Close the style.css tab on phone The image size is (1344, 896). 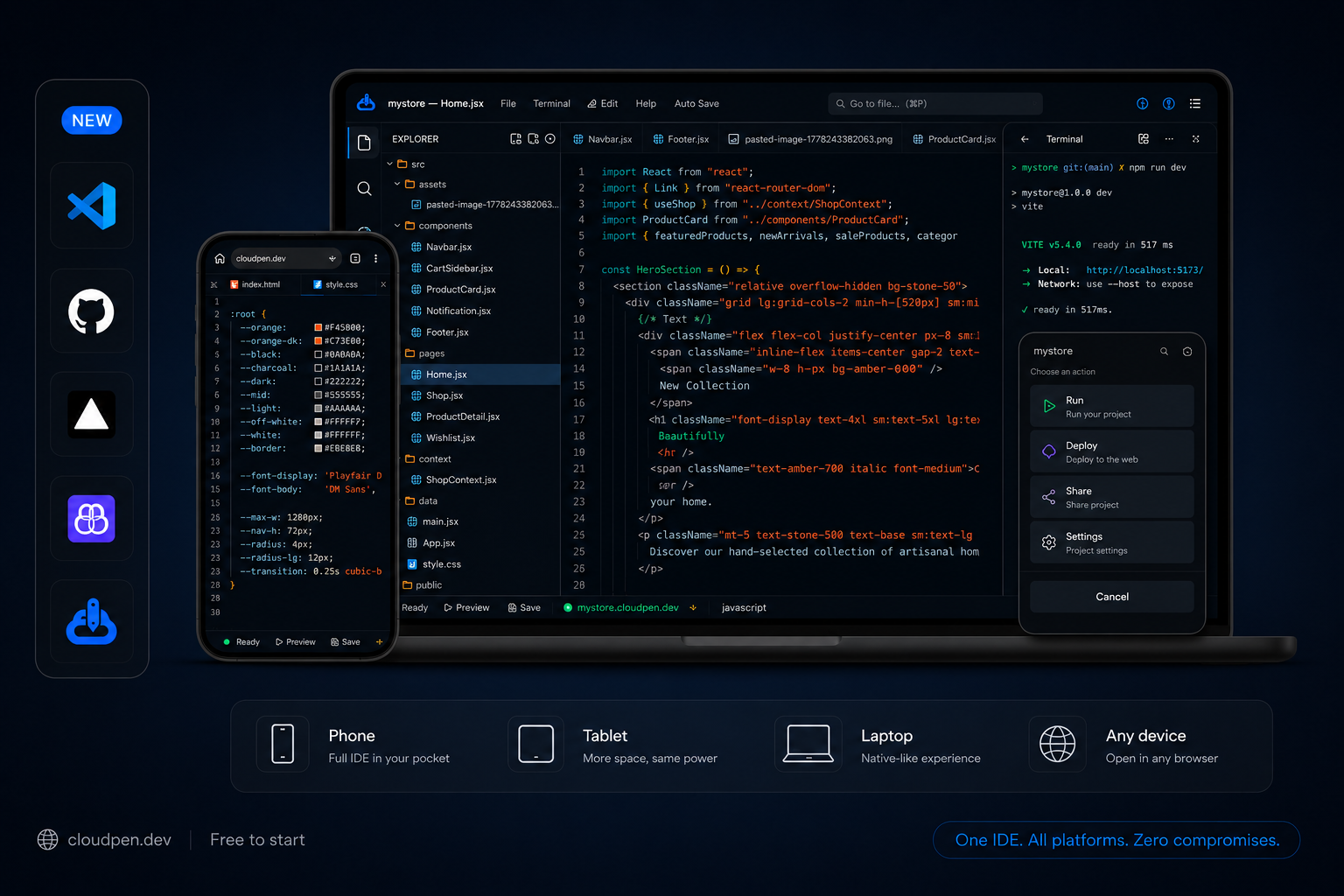[x=383, y=284]
